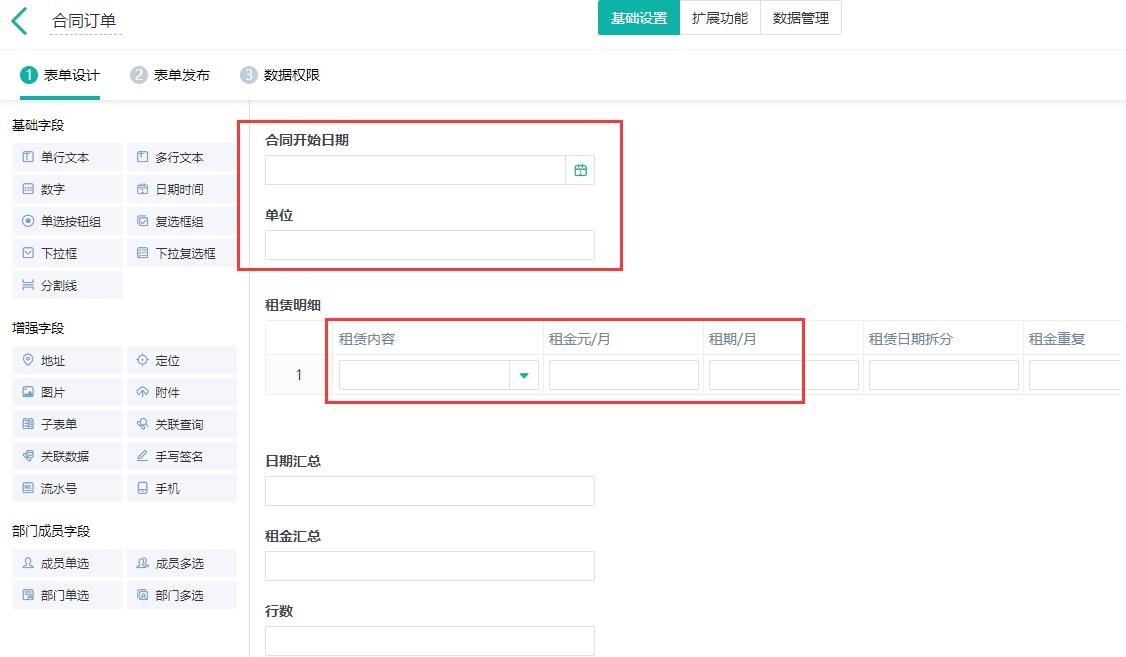Screen dimensions: 1126x657
Task: Select the 租赁日期拆分 column header
Action: click(911, 339)
